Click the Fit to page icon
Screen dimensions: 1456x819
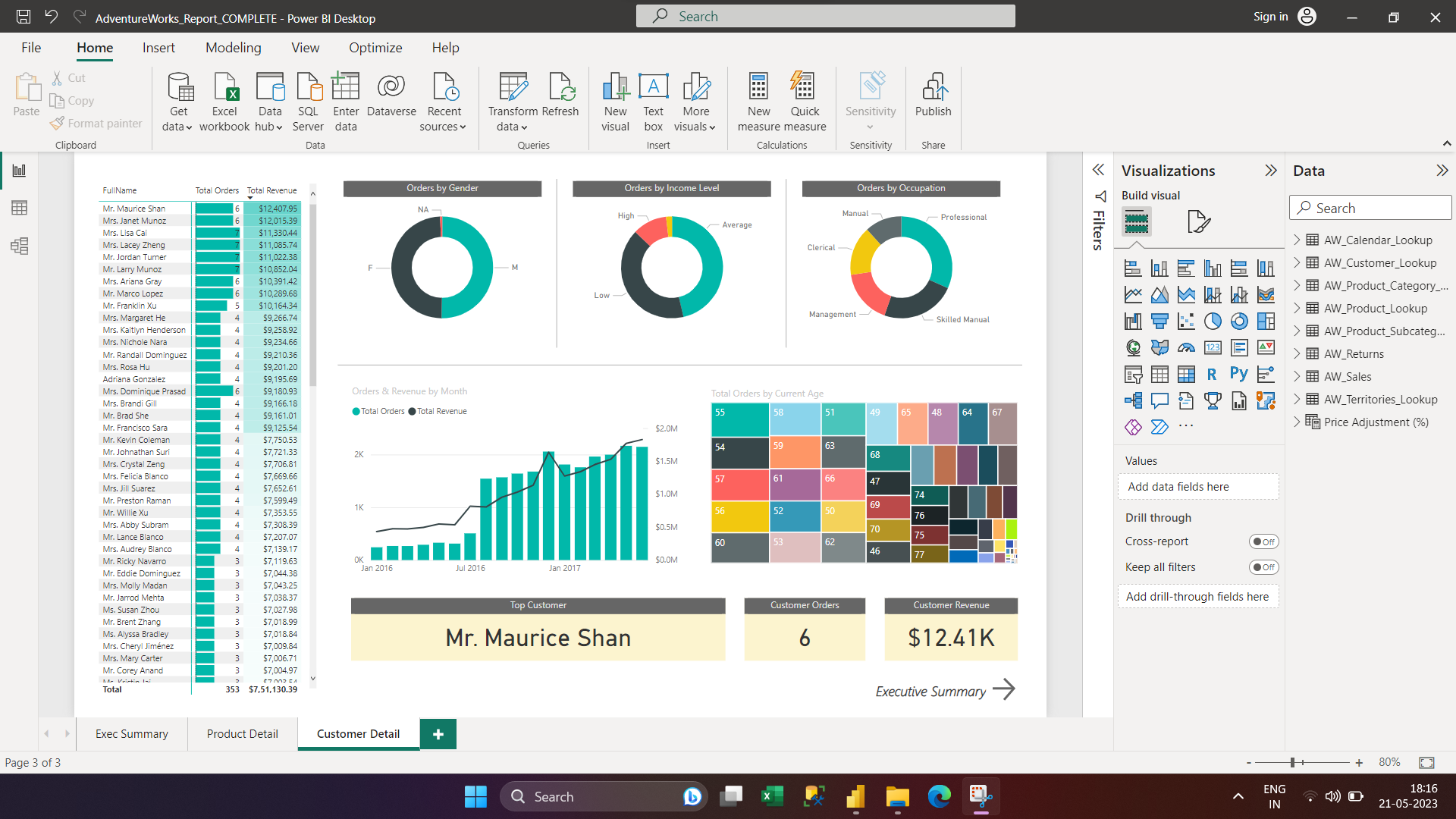(x=1426, y=762)
